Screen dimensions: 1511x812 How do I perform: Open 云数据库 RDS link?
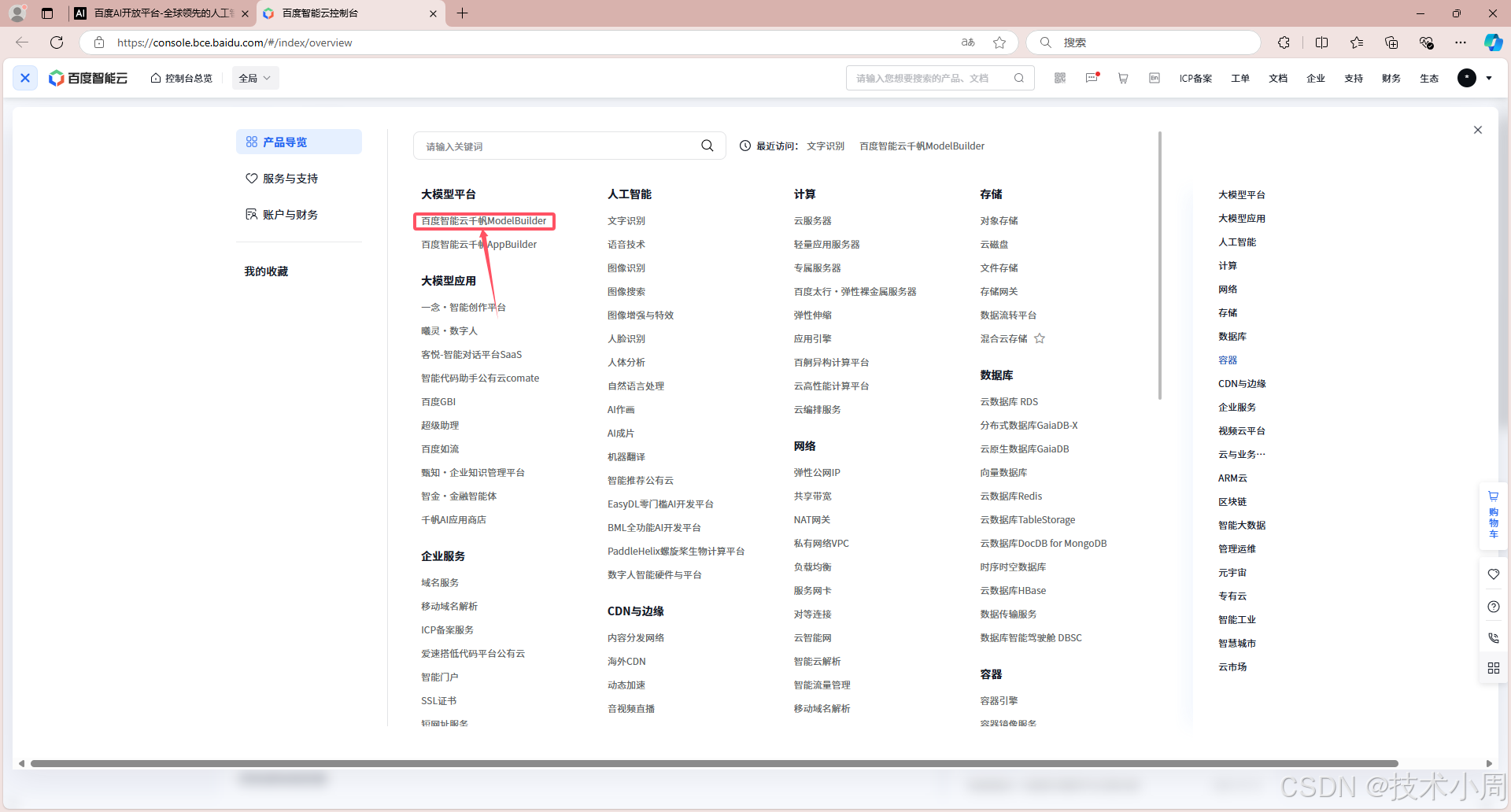1010,402
